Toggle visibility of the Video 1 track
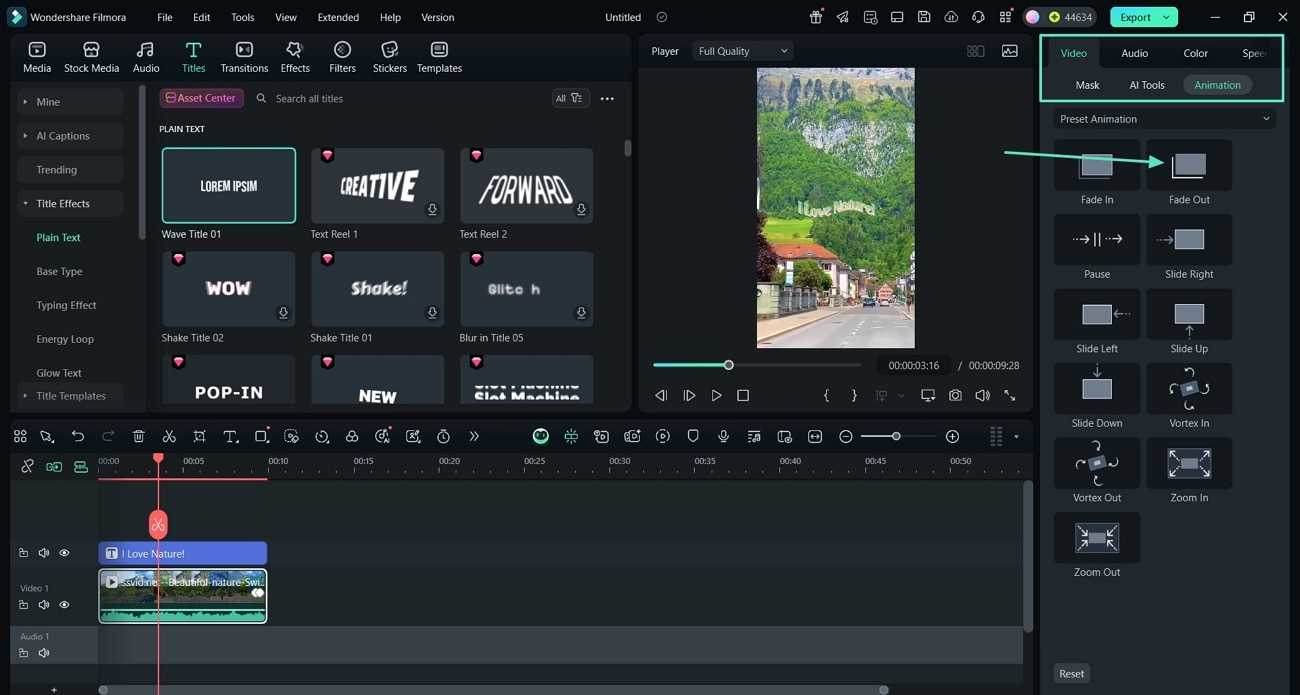1300x695 pixels. 64,604
